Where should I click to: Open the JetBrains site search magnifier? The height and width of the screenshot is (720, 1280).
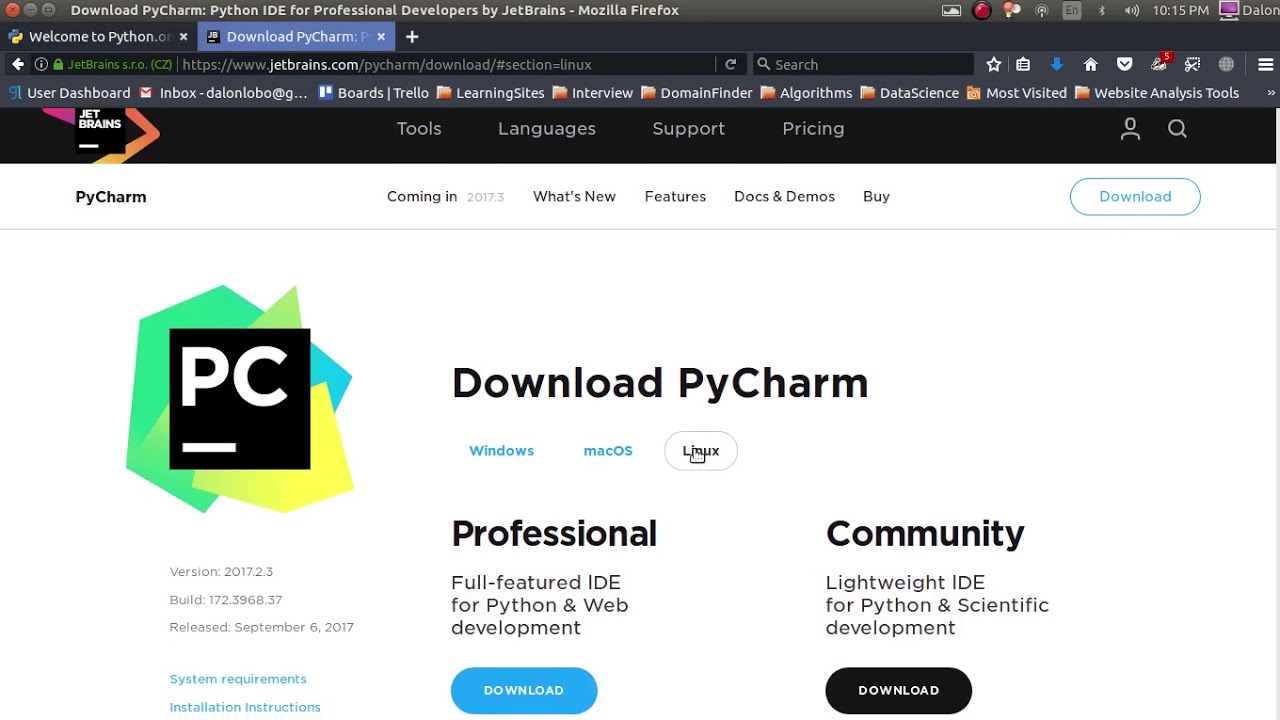pos(1177,129)
